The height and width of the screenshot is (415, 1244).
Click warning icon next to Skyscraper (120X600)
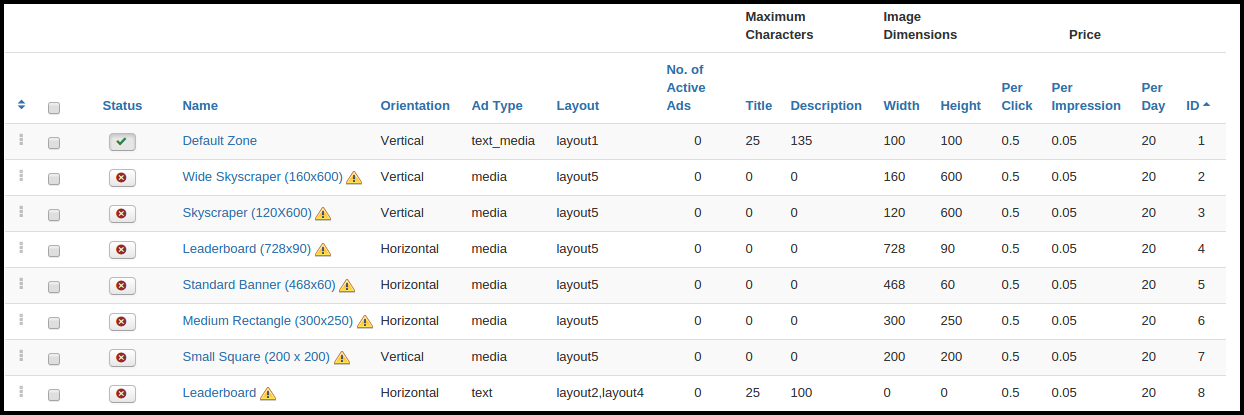tap(323, 214)
